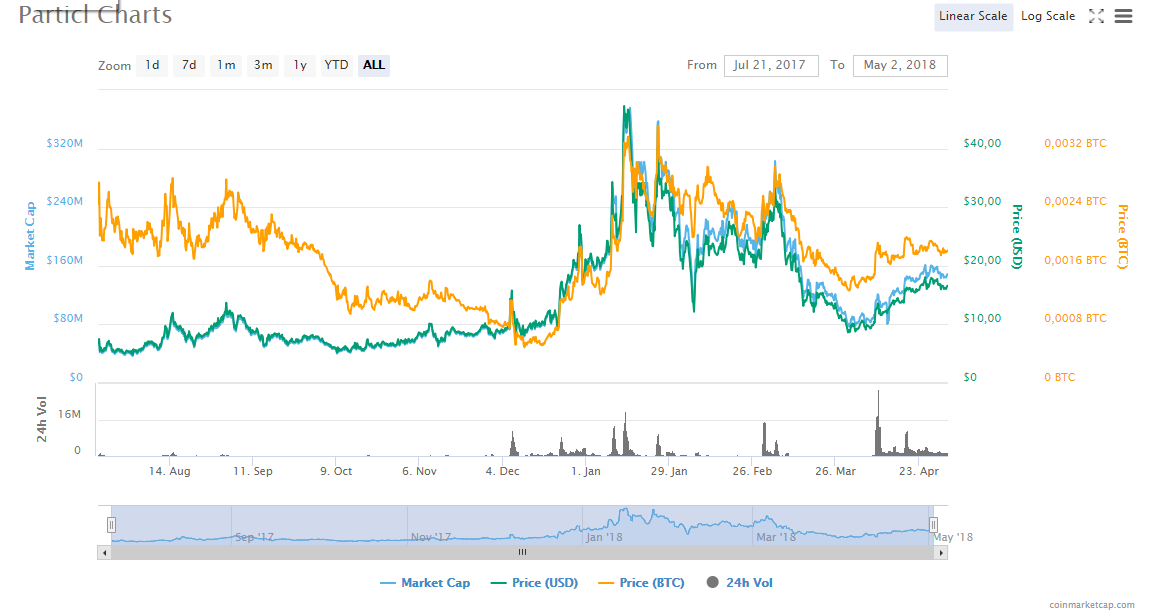Viewport: 1158px width, 611px height.
Task: Click the 14. Aug date axis label
Action: tap(170, 471)
